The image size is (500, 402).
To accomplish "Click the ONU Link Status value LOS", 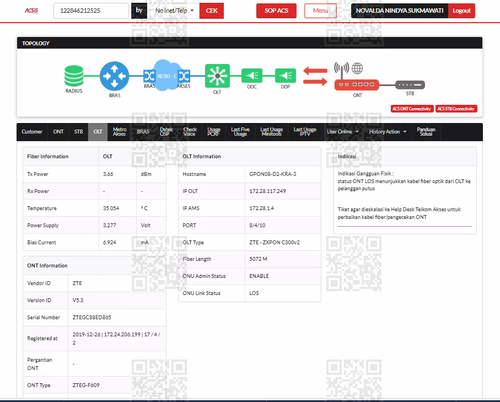I will tap(254, 293).
